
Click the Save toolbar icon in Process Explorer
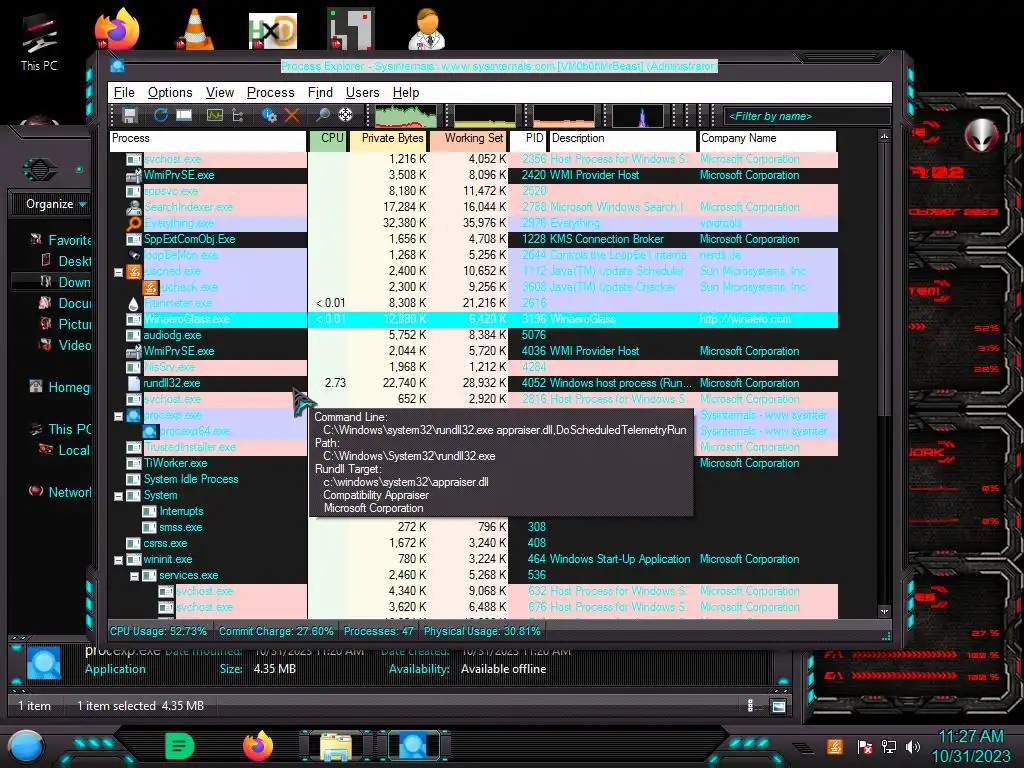[129, 116]
